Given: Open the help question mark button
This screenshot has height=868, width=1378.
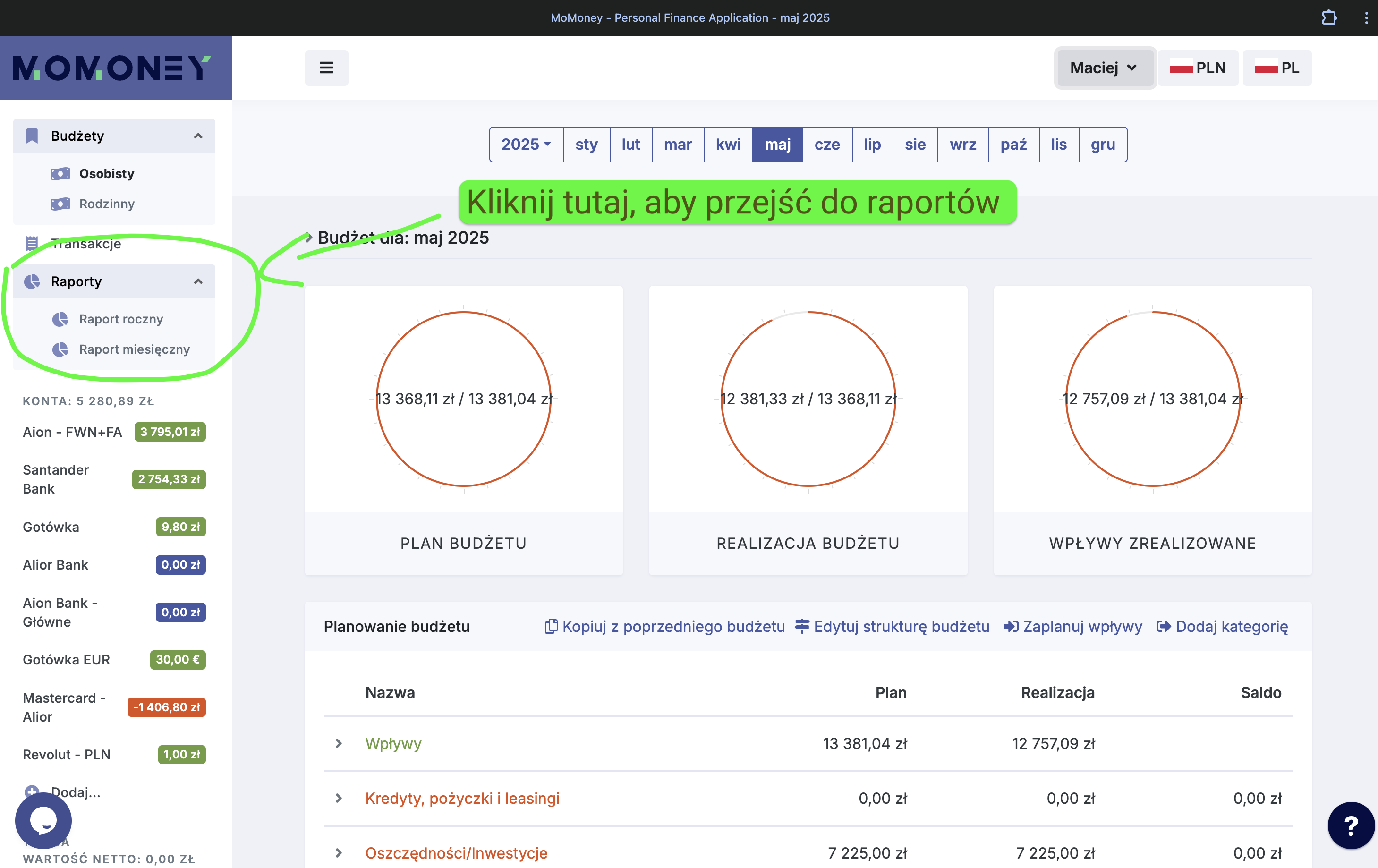Looking at the screenshot, I should point(1351,825).
